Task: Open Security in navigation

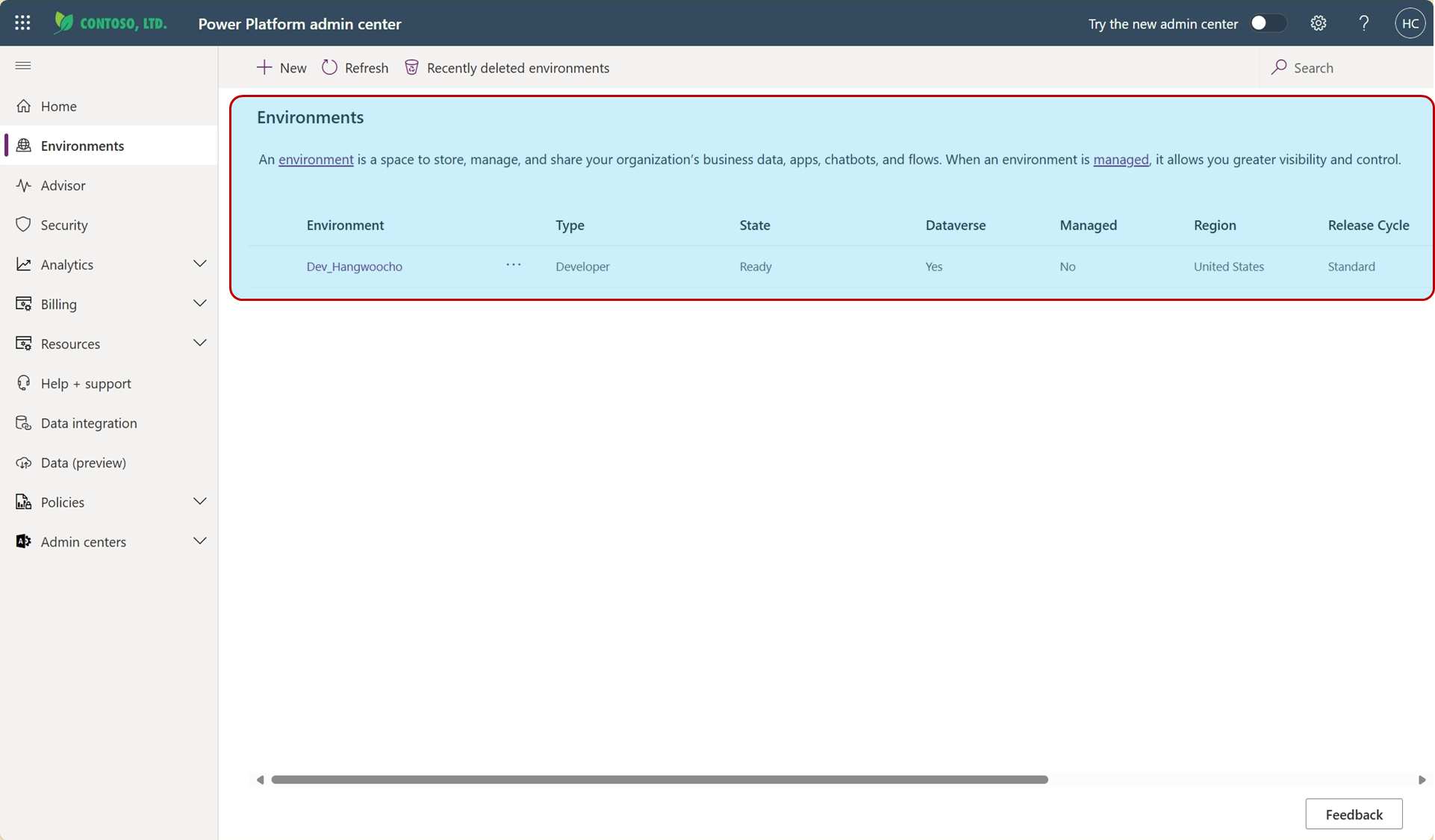Action: 109,225
